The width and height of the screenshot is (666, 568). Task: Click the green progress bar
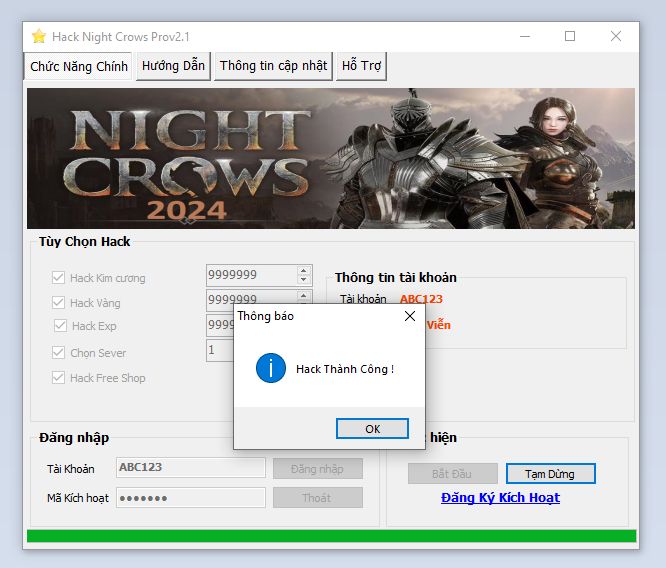331,536
